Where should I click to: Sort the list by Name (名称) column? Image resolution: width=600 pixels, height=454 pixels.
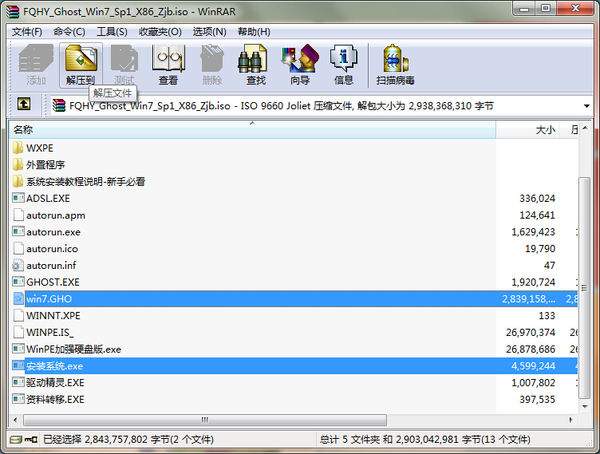(200, 129)
